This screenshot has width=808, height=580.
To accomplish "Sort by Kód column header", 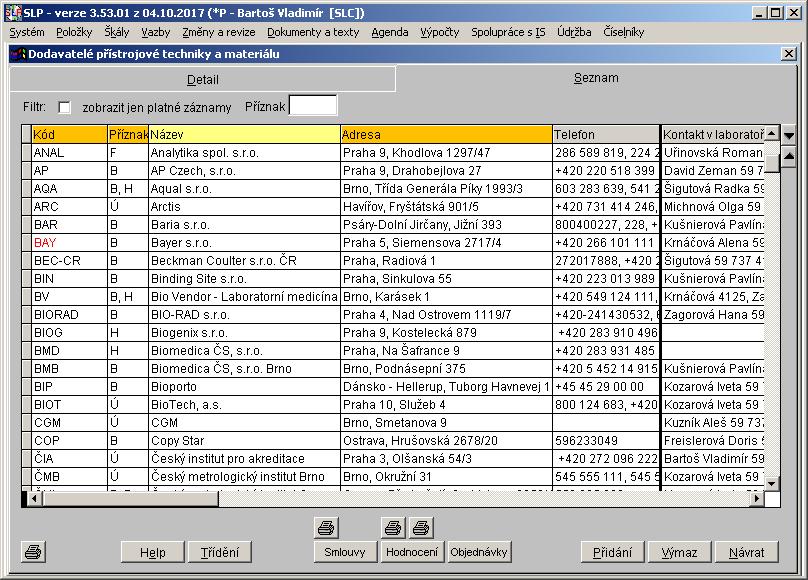I will click(x=69, y=134).
